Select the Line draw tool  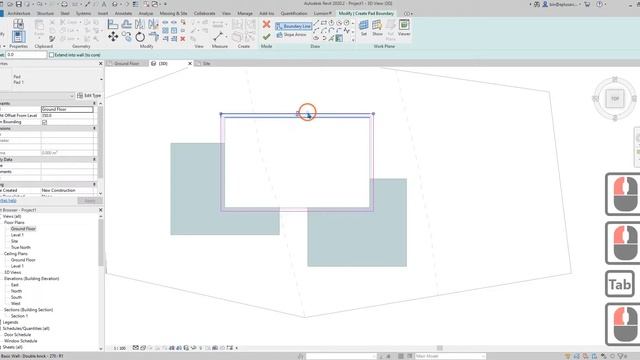tap(316, 23)
